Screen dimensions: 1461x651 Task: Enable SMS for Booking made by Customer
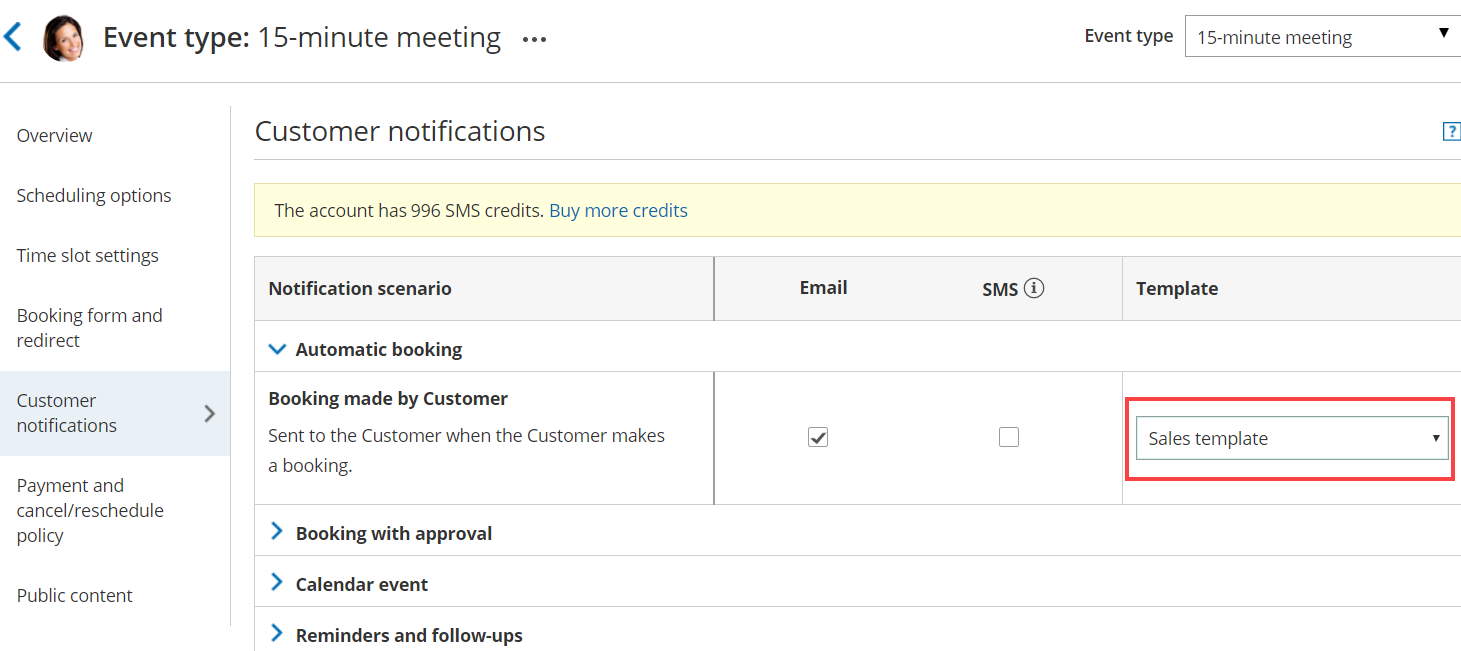tap(1009, 437)
